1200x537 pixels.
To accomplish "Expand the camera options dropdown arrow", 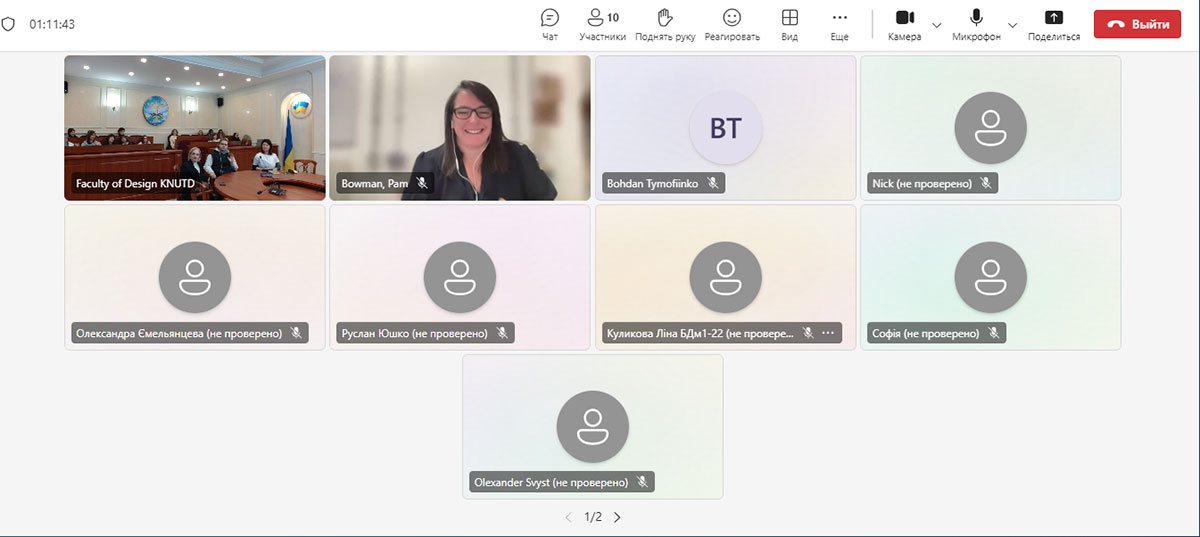I will pos(937,24).
